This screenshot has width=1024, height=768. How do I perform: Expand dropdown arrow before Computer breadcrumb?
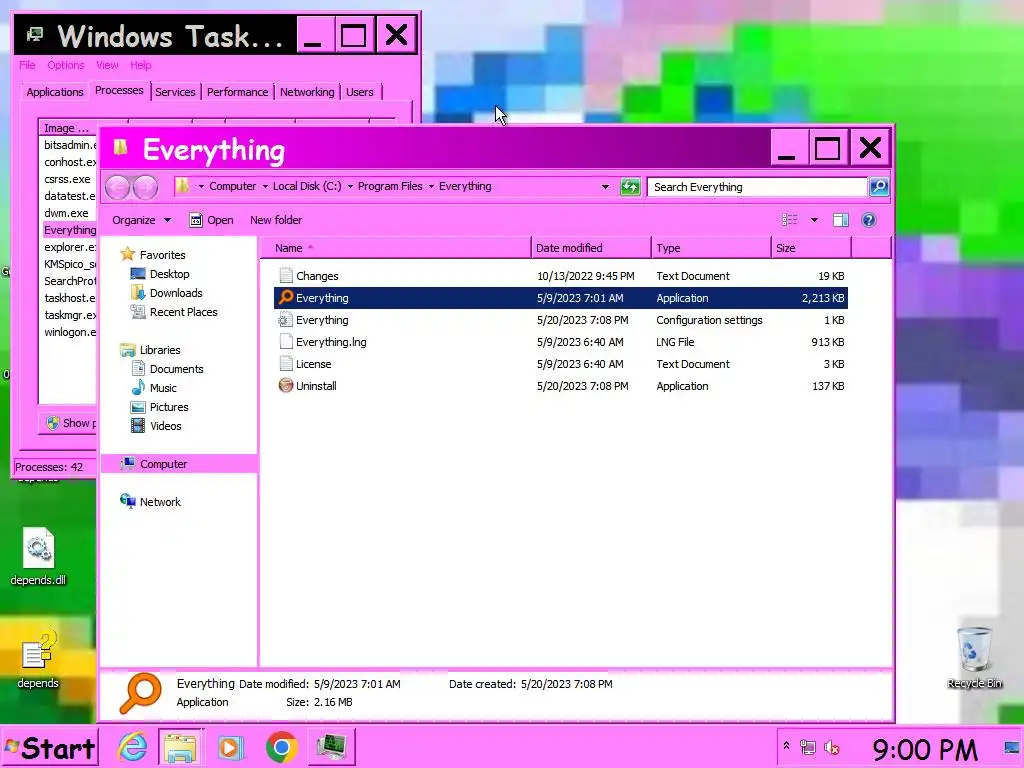tap(201, 187)
